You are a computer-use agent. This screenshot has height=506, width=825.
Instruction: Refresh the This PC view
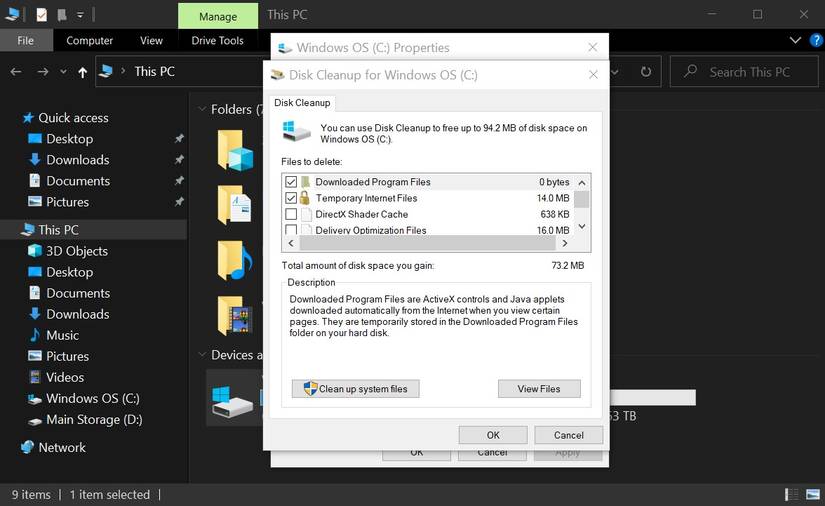pos(646,72)
